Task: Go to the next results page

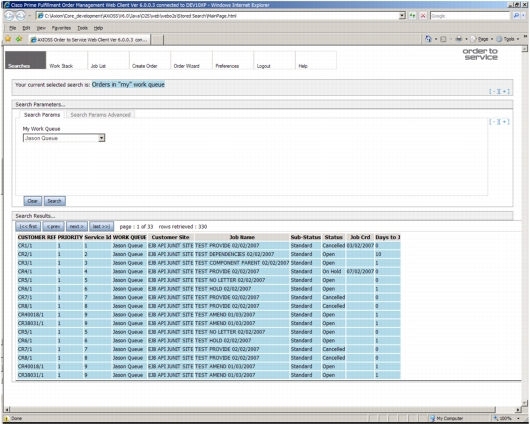Action: (x=77, y=227)
